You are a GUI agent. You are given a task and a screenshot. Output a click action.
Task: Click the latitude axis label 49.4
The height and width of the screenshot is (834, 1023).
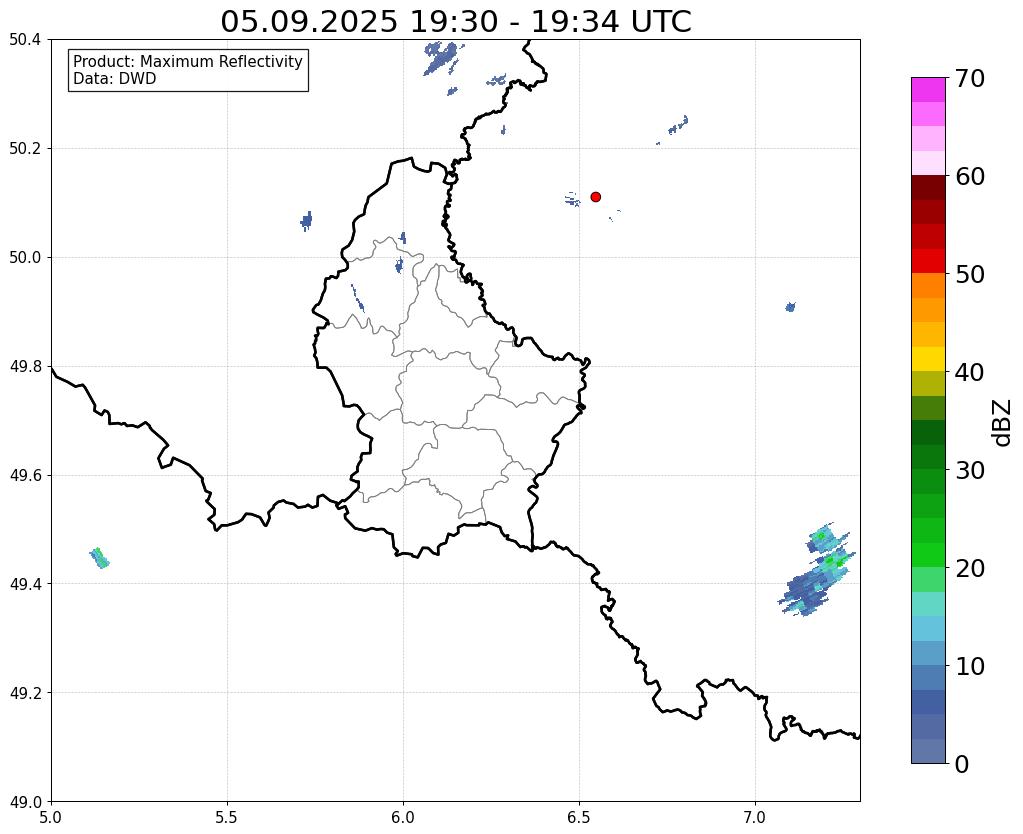click(25, 583)
